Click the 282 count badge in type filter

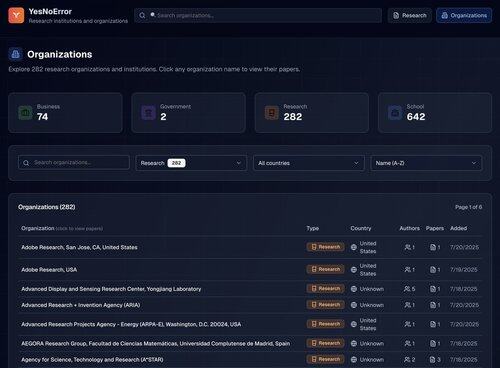[x=176, y=163]
